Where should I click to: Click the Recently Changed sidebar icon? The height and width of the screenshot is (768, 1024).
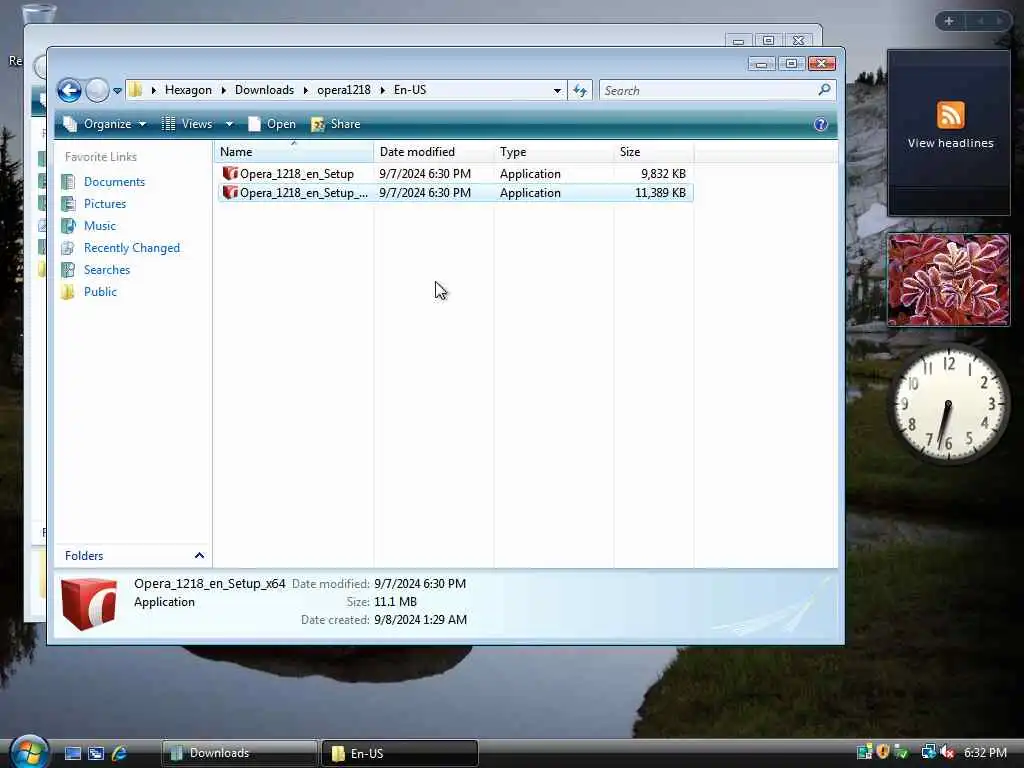pyautogui.click(x=68, y=248)
